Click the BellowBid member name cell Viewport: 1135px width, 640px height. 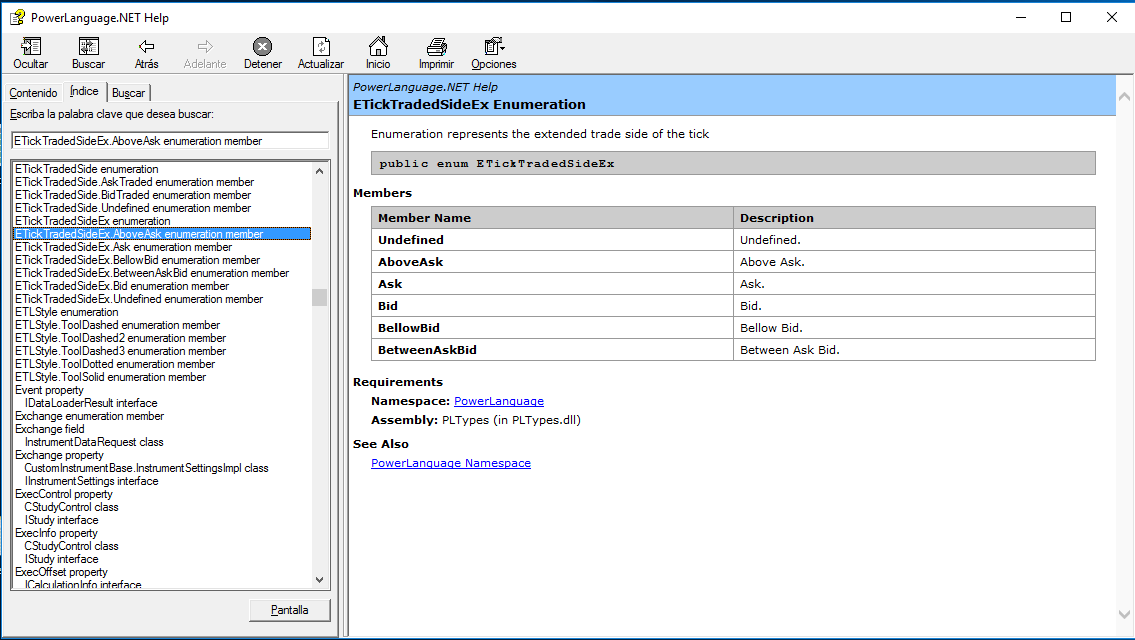point(552,328)
